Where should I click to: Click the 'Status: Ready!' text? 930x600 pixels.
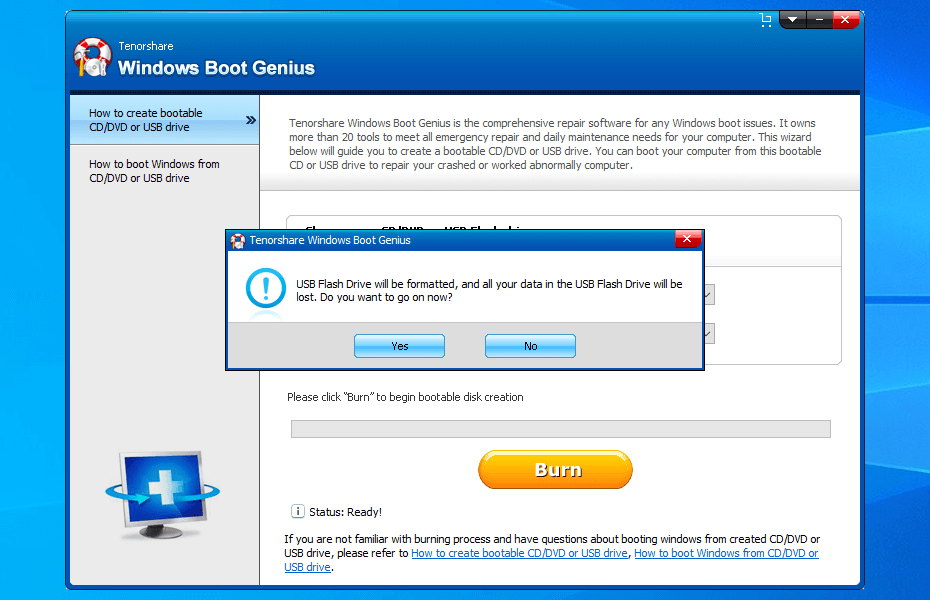coord(345,512)
